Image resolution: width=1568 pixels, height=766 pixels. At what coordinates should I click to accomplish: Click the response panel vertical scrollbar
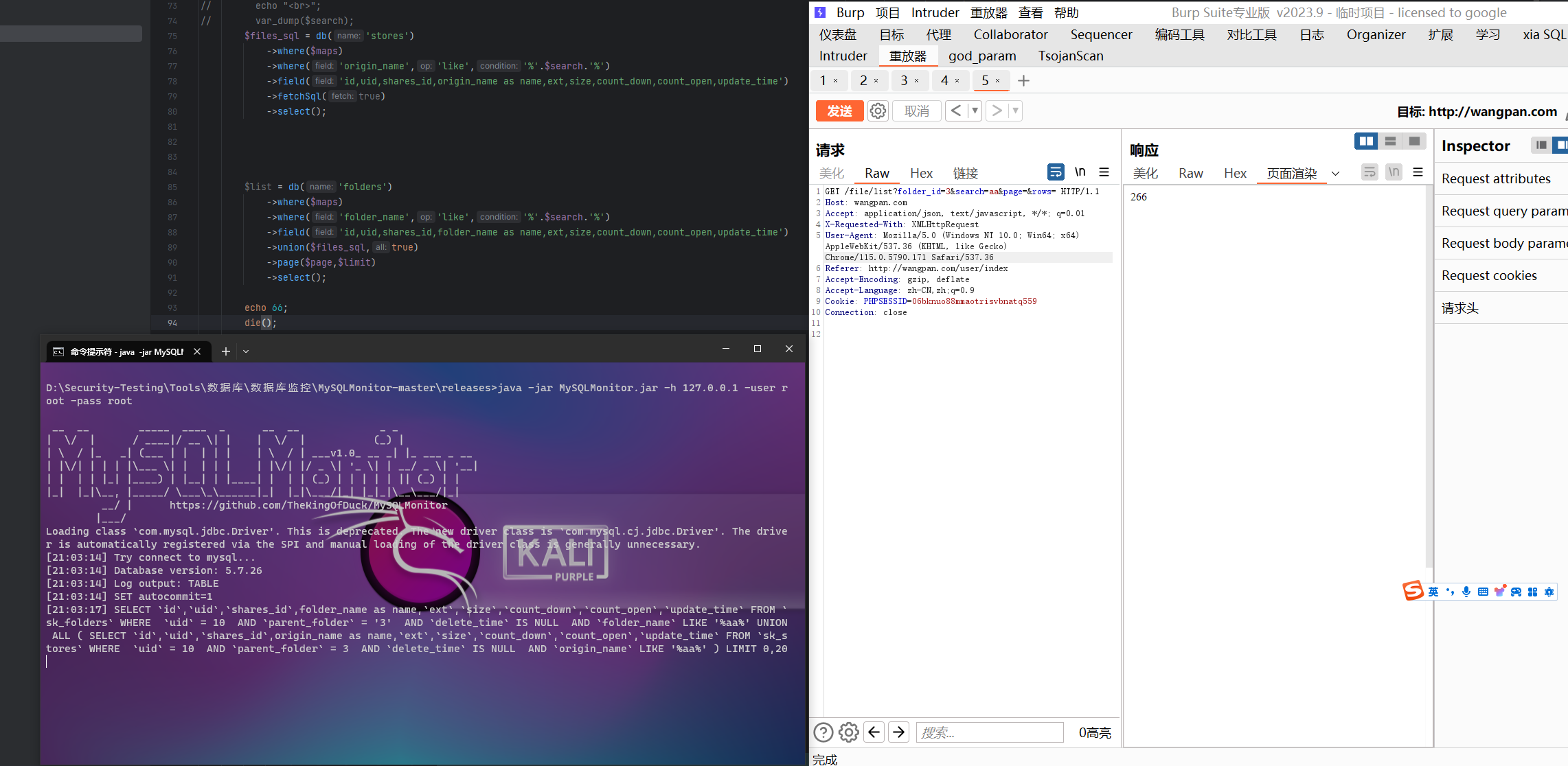[x=1429, y=376]
